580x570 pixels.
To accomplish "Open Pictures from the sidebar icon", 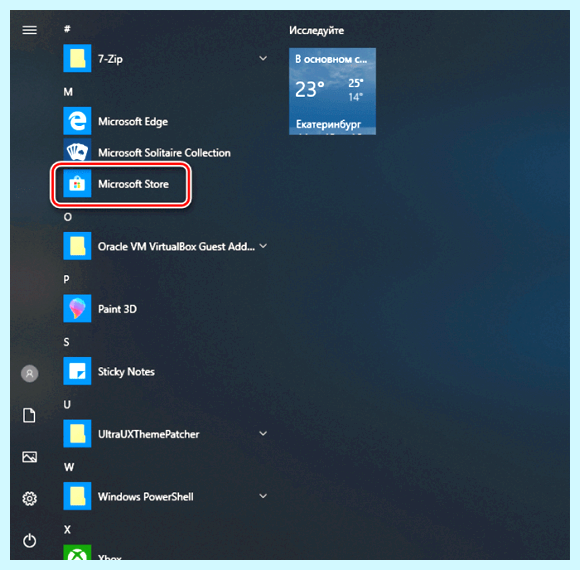I will [x=30, y=457].
